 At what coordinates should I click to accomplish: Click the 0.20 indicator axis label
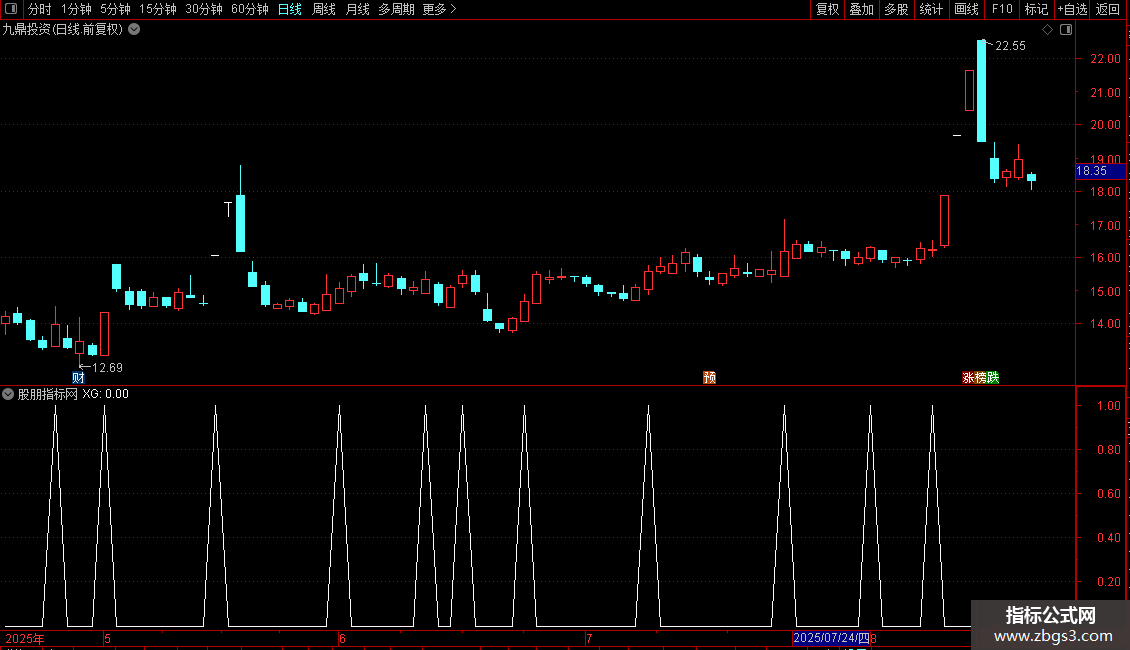tap(1108, 582)
